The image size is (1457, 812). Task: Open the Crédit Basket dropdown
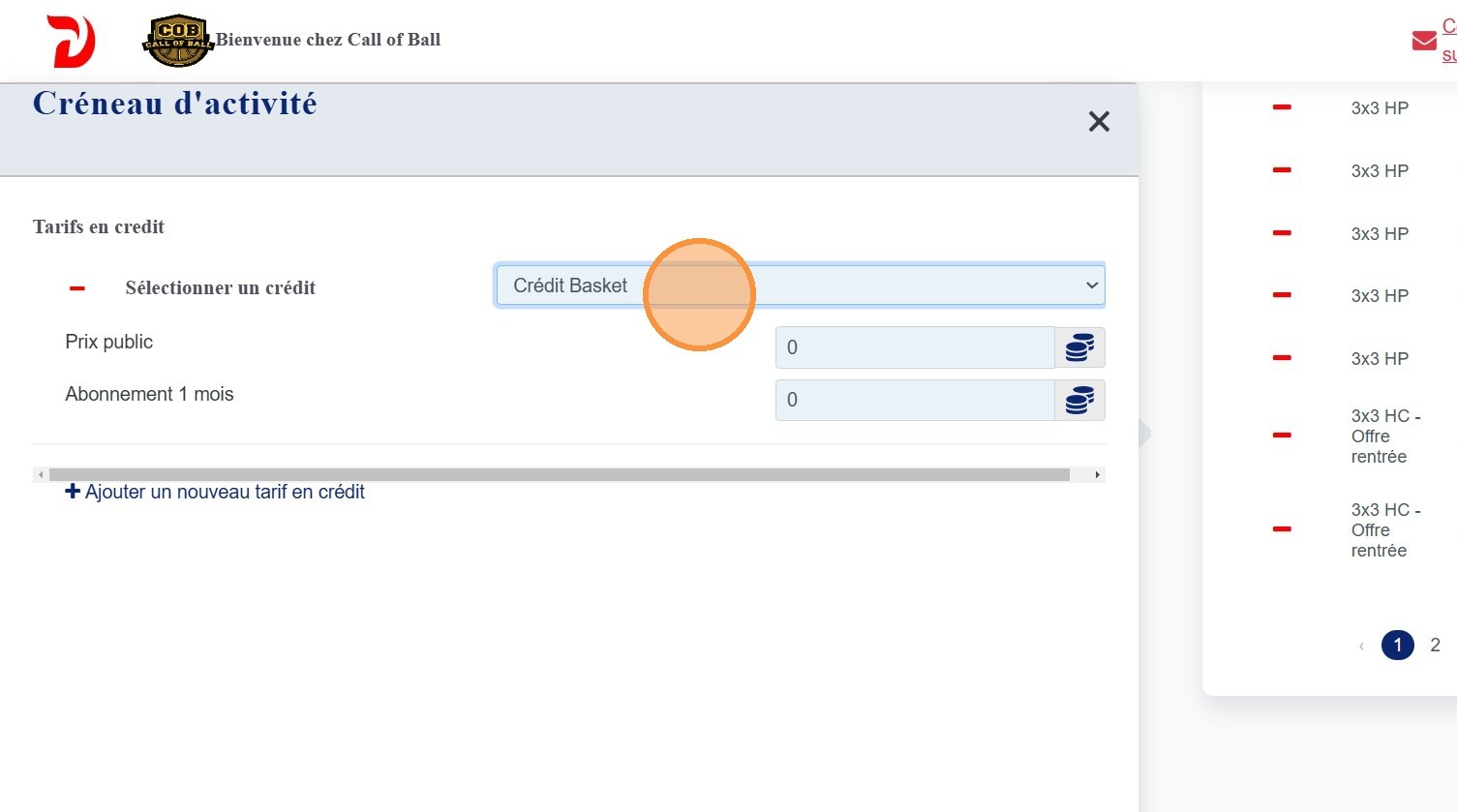coord(799,286)
